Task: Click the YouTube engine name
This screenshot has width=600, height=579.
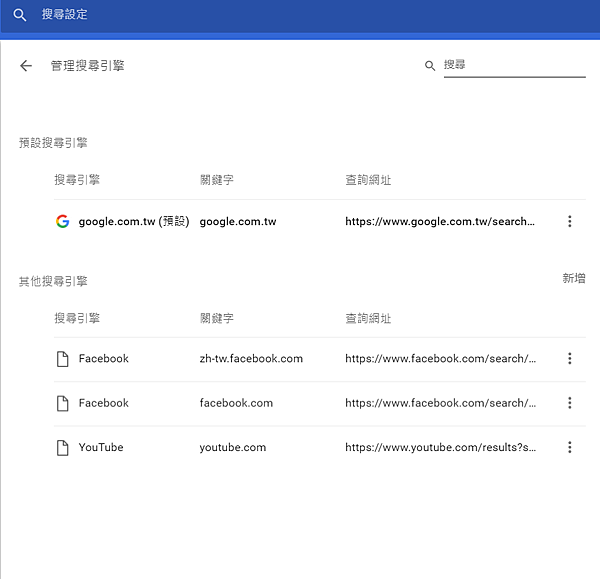Action: point(101,447)
